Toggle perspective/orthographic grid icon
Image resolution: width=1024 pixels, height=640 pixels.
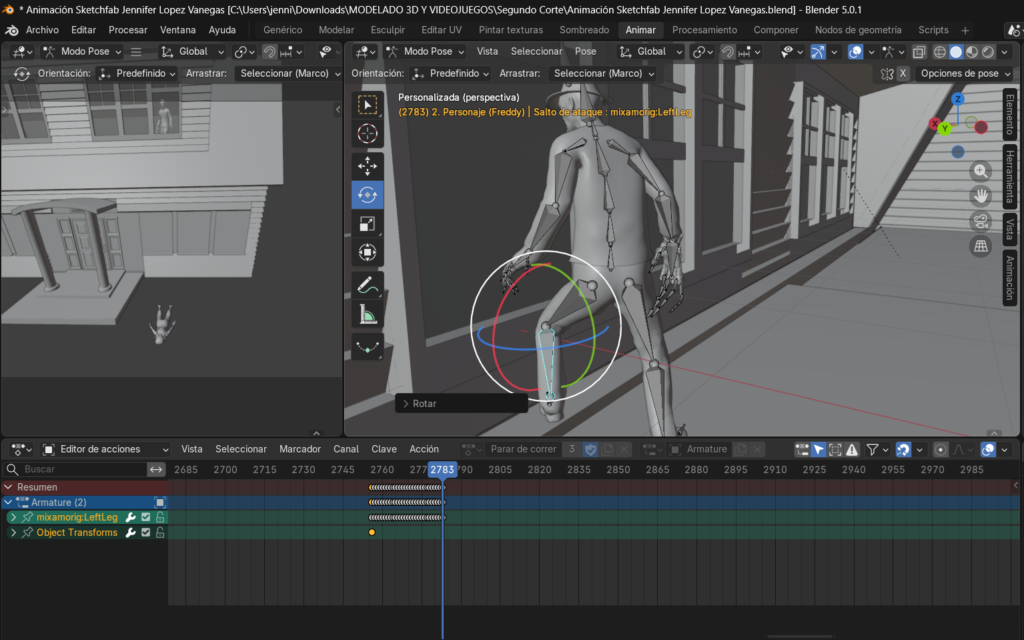pos(980,246)
